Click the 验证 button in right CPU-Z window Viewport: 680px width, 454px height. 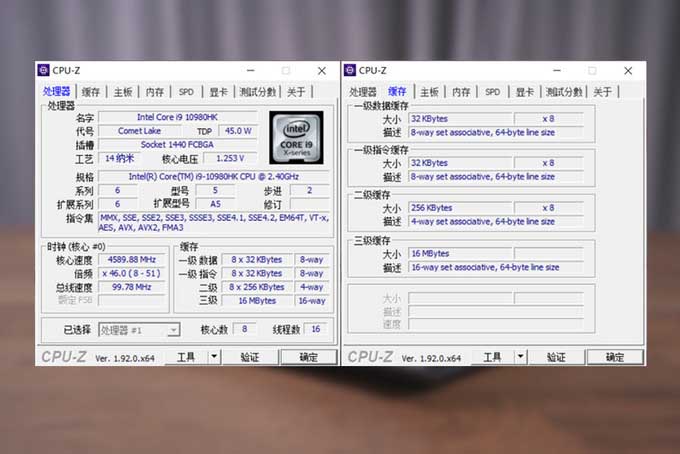[556, 357]
